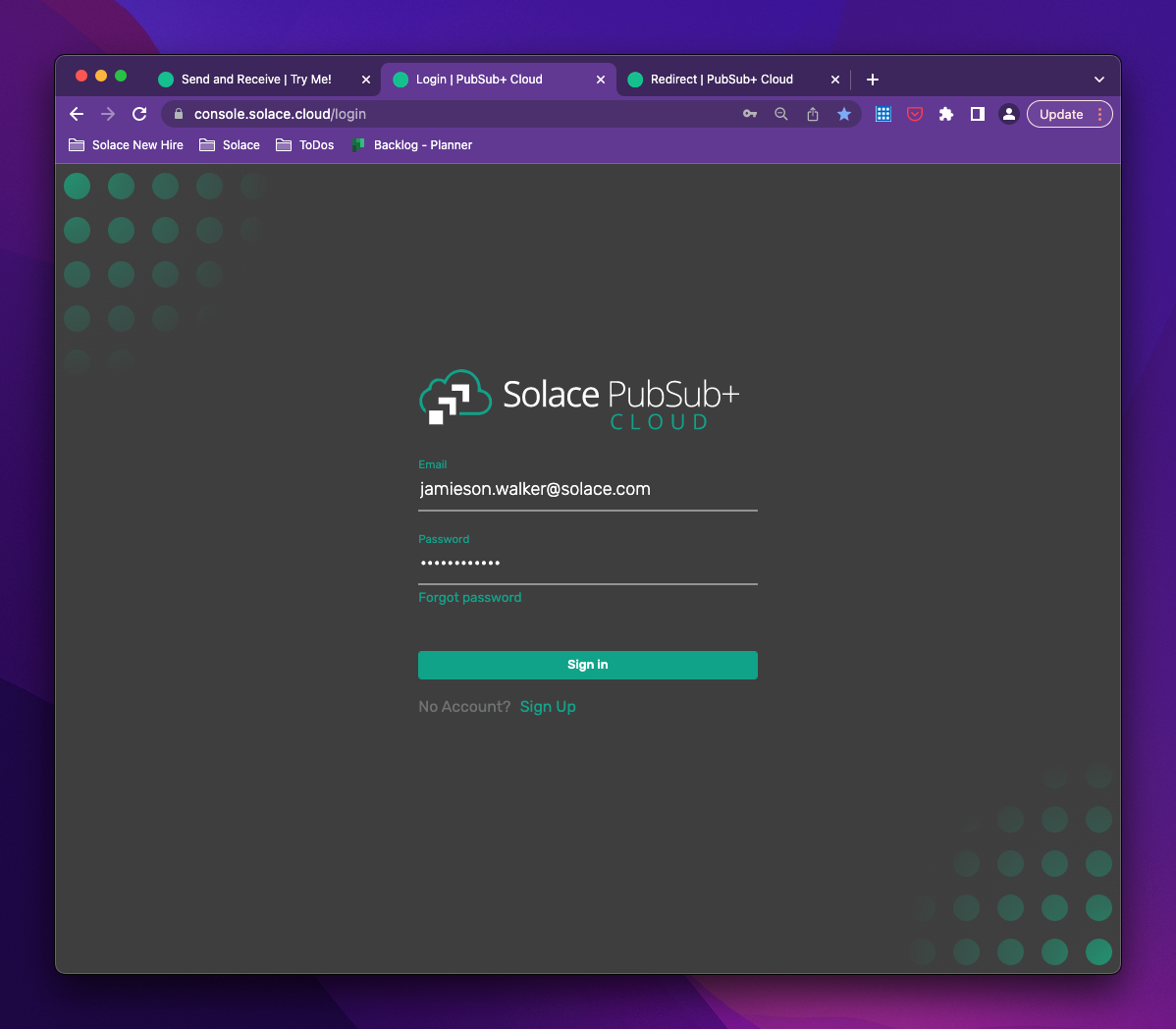Click the blue grid extension icon

pyautogui.click(x=882, y=114)
